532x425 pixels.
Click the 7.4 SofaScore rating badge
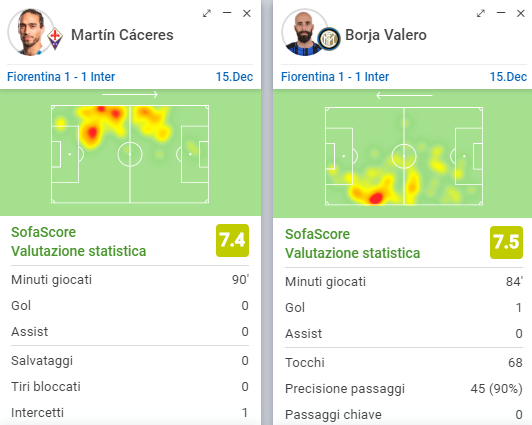click(x=232, y=240)
